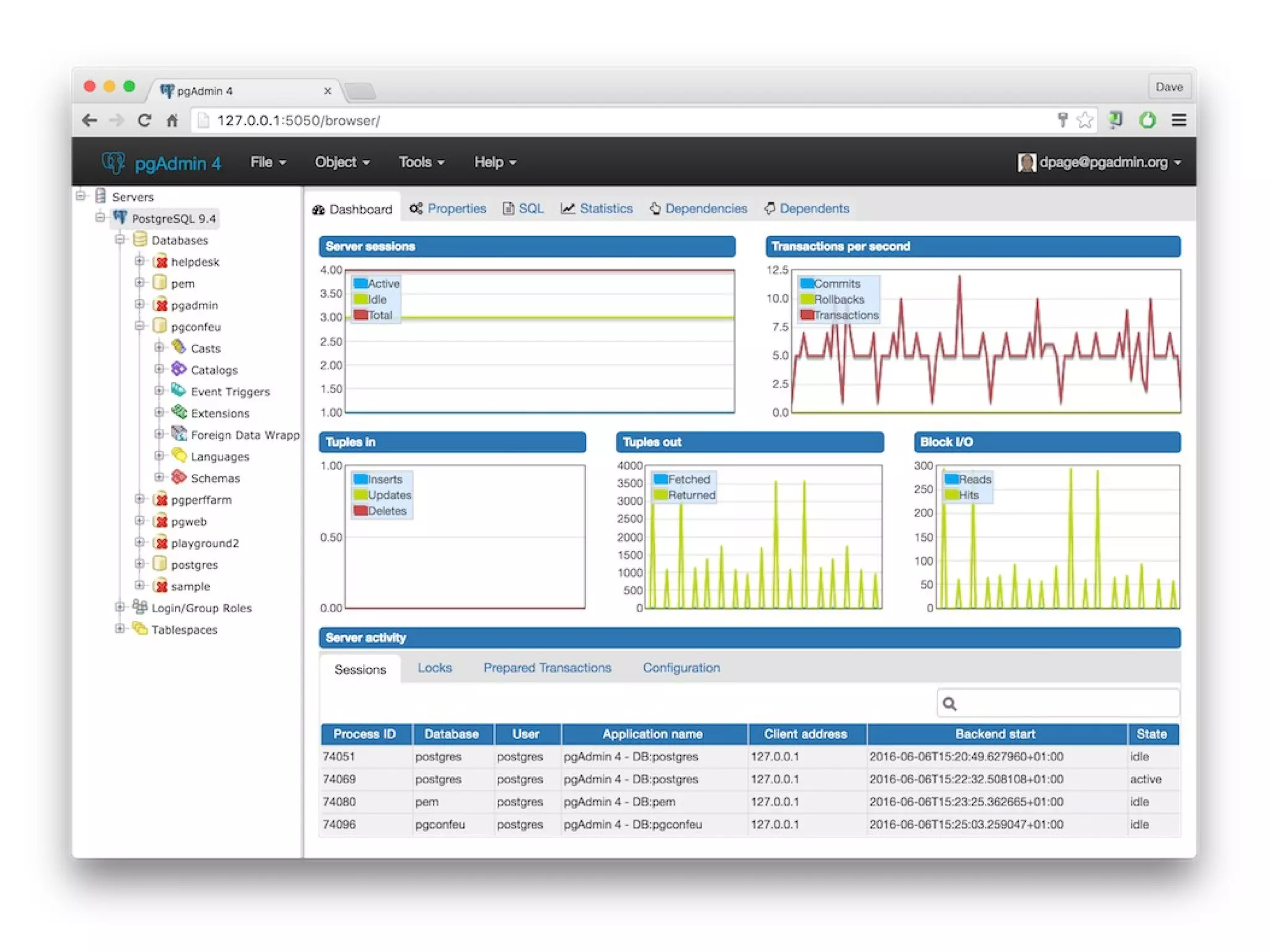Open the Tools menu
The width and height of the screenshot is (1270, 952).
coord(421,162)
